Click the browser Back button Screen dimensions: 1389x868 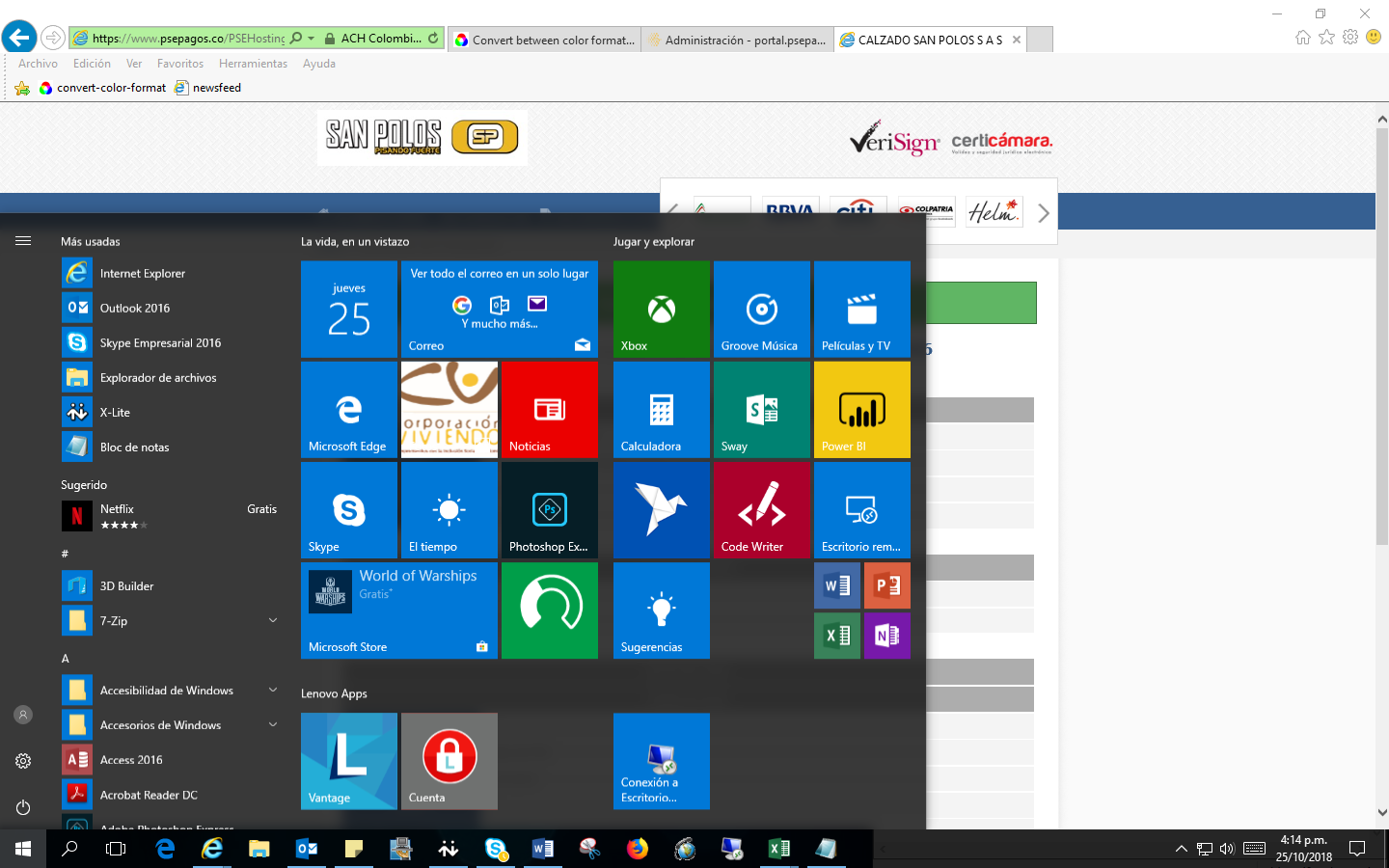(19, 38)
